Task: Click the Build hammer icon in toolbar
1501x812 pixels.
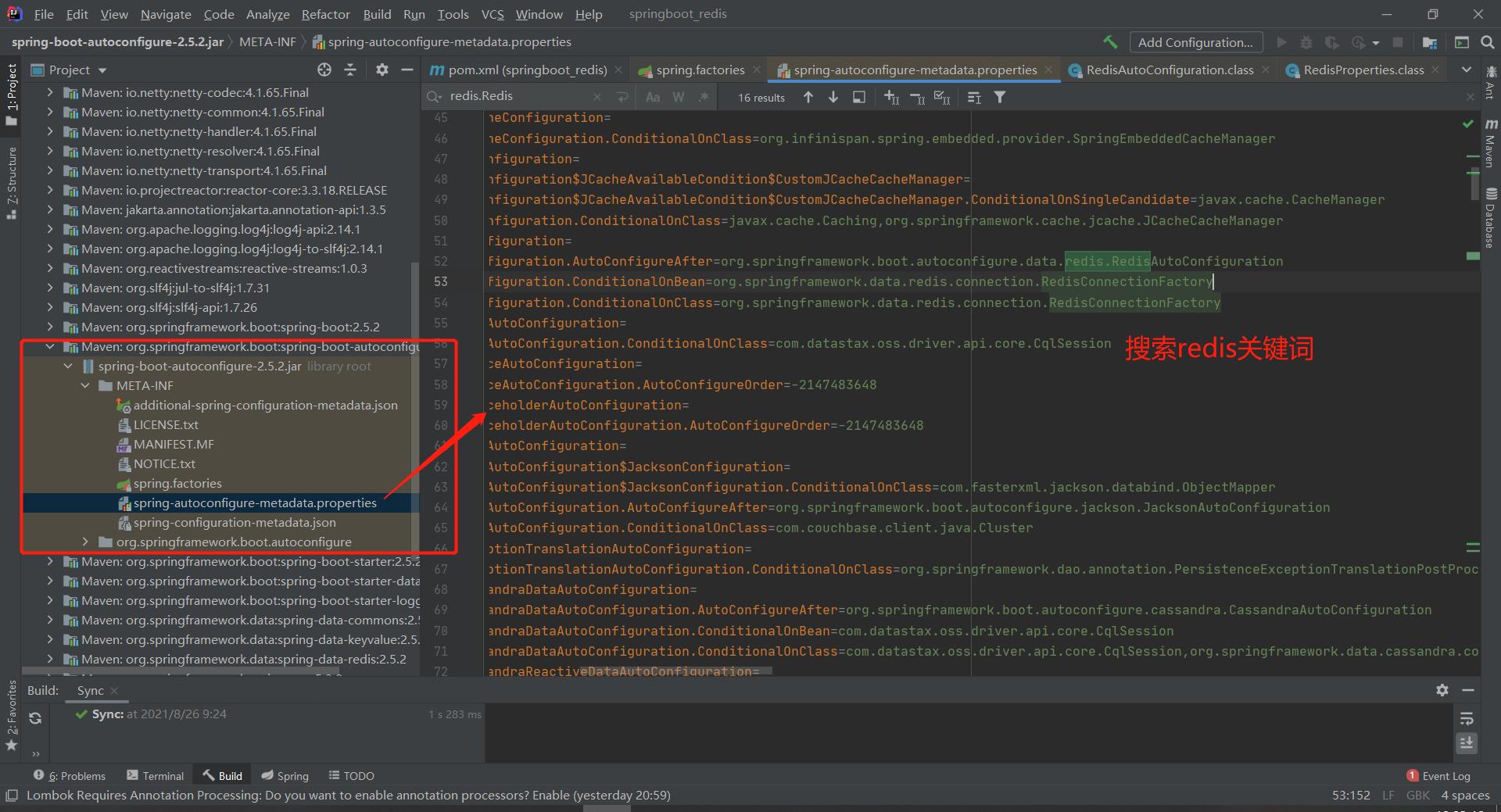Action: click(1110, 42)
